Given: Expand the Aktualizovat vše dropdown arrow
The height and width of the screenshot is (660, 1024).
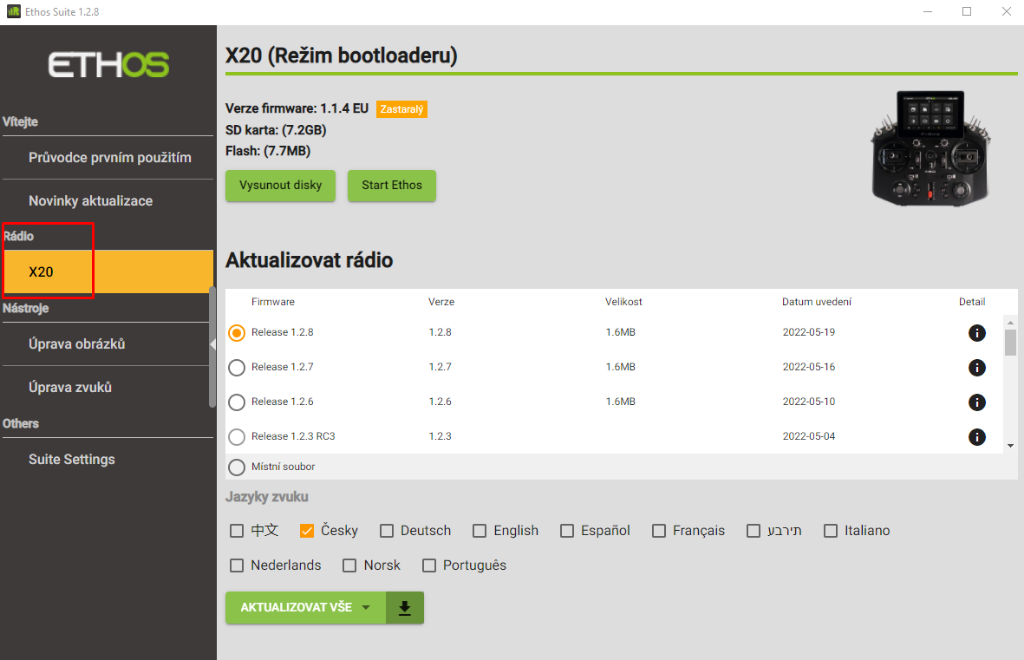Looking at the screenshot, I should click(x=366, y=608).
